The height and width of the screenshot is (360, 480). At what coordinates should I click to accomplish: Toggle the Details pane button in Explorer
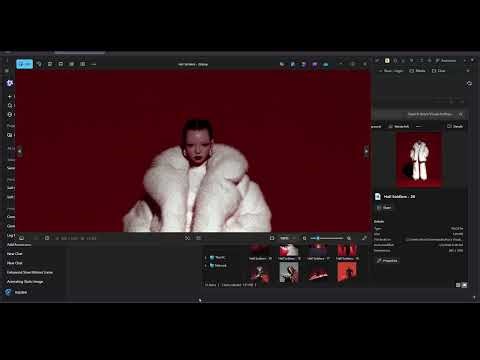tap(455, 126)
